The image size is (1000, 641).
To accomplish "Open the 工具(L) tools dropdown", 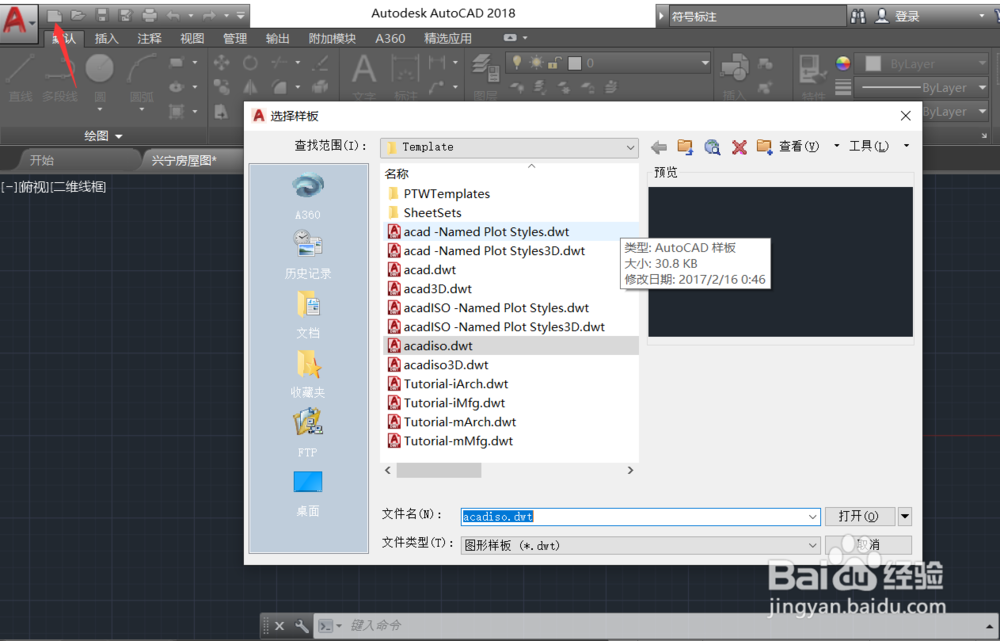I will [x=906, y=147].
